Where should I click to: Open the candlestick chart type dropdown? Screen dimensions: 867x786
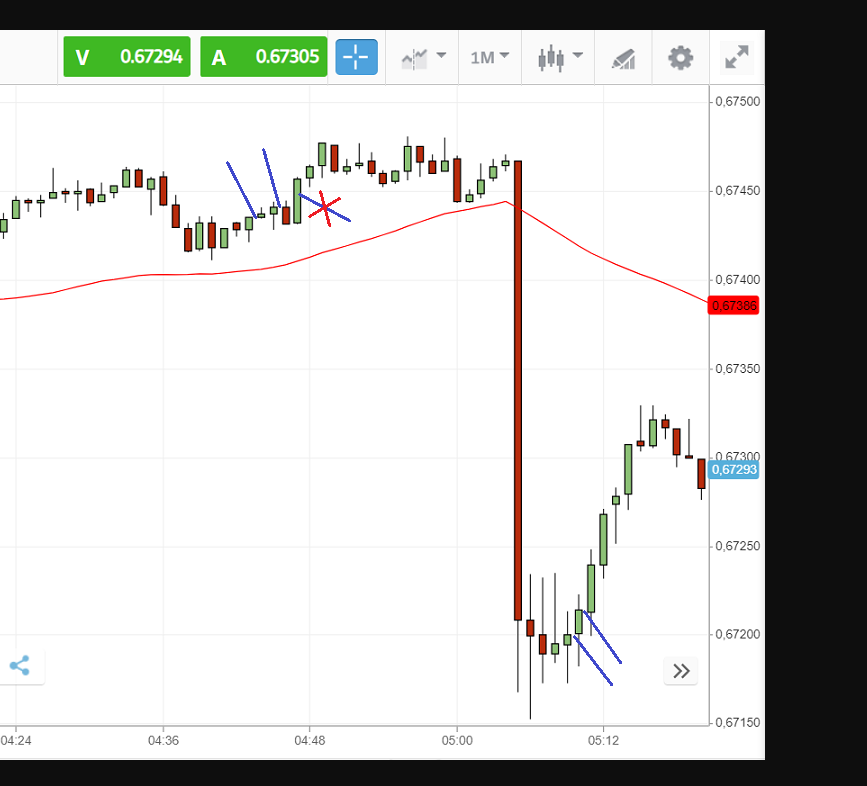coord(559,57)
